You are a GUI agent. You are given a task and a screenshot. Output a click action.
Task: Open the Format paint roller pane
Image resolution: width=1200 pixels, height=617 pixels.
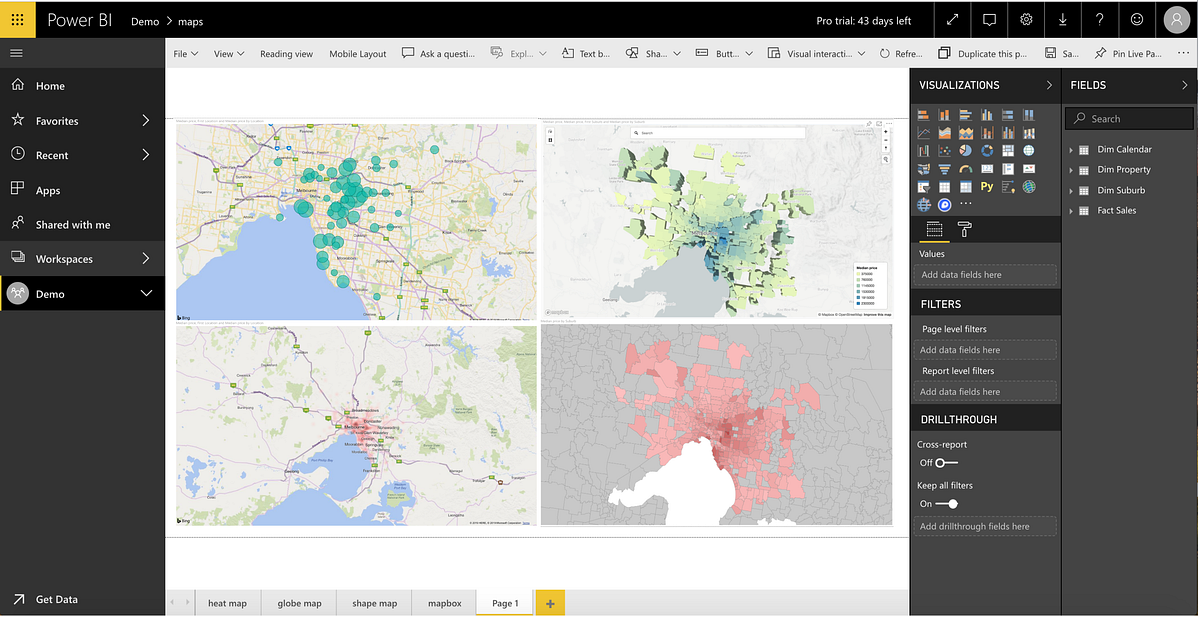coord(963,230)
